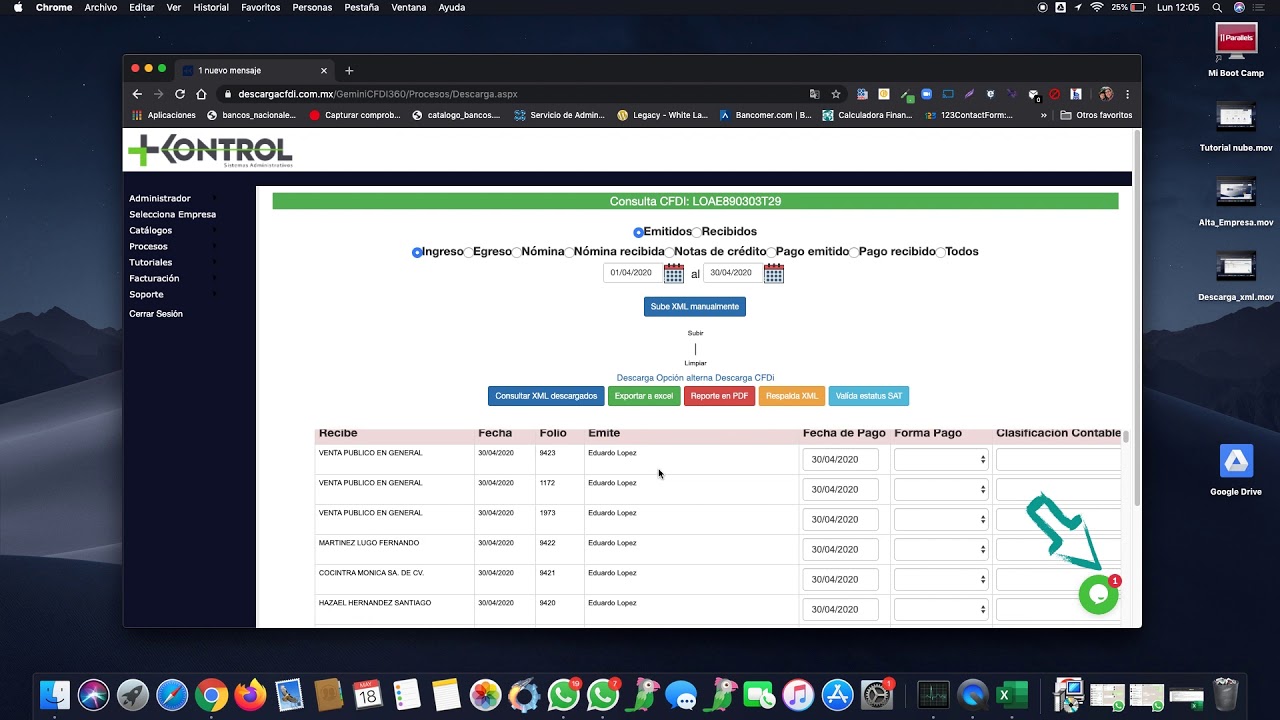Open Forma Pago dropdown for COCINTRA MONICA
The height and width of the screenshot is (720, 1280).
coord(941,579)
